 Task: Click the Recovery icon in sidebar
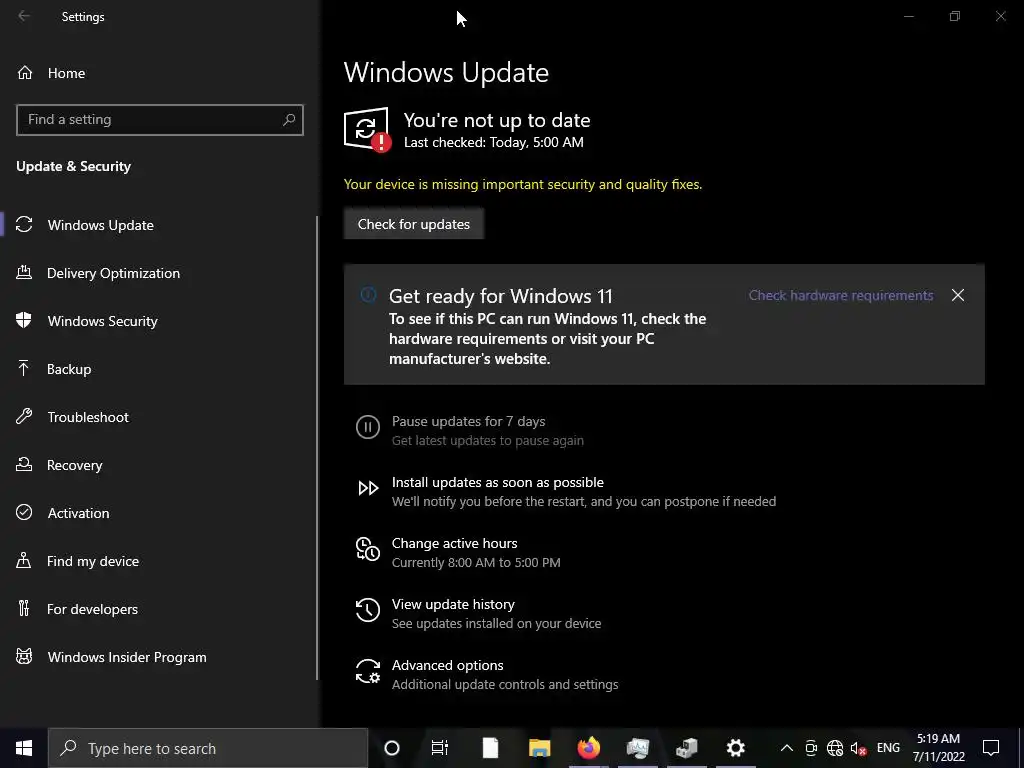click(x=24, y=464)
